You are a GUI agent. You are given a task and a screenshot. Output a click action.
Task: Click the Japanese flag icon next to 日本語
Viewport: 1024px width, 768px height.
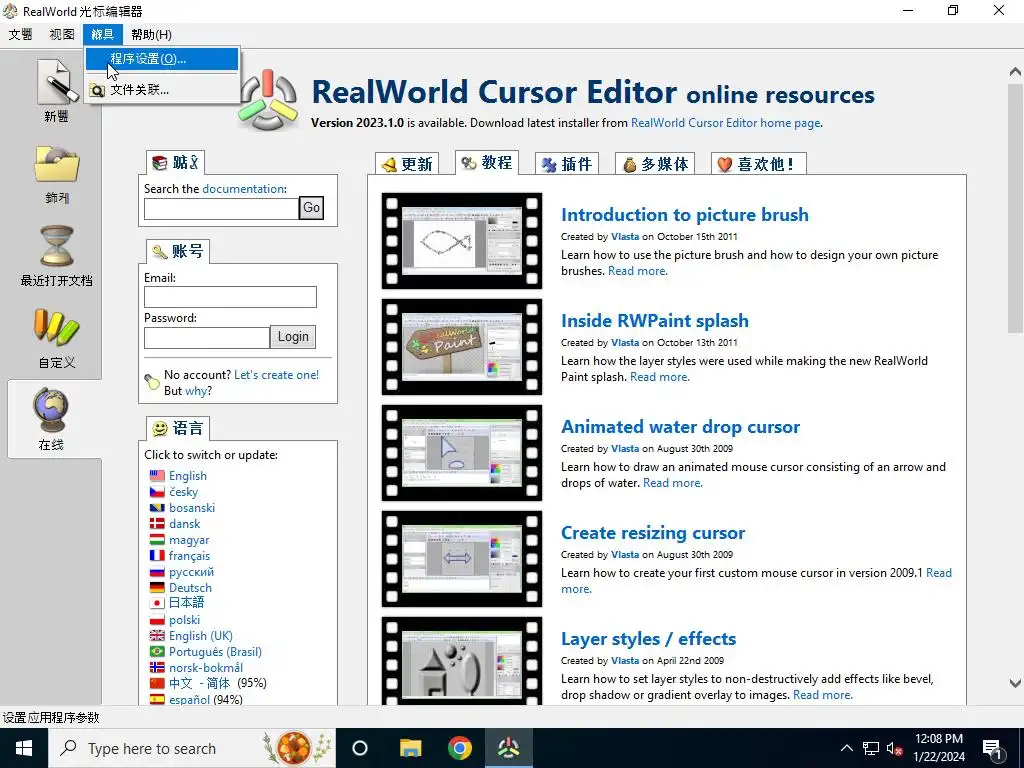pyautogui.click(x=157, y=603)
